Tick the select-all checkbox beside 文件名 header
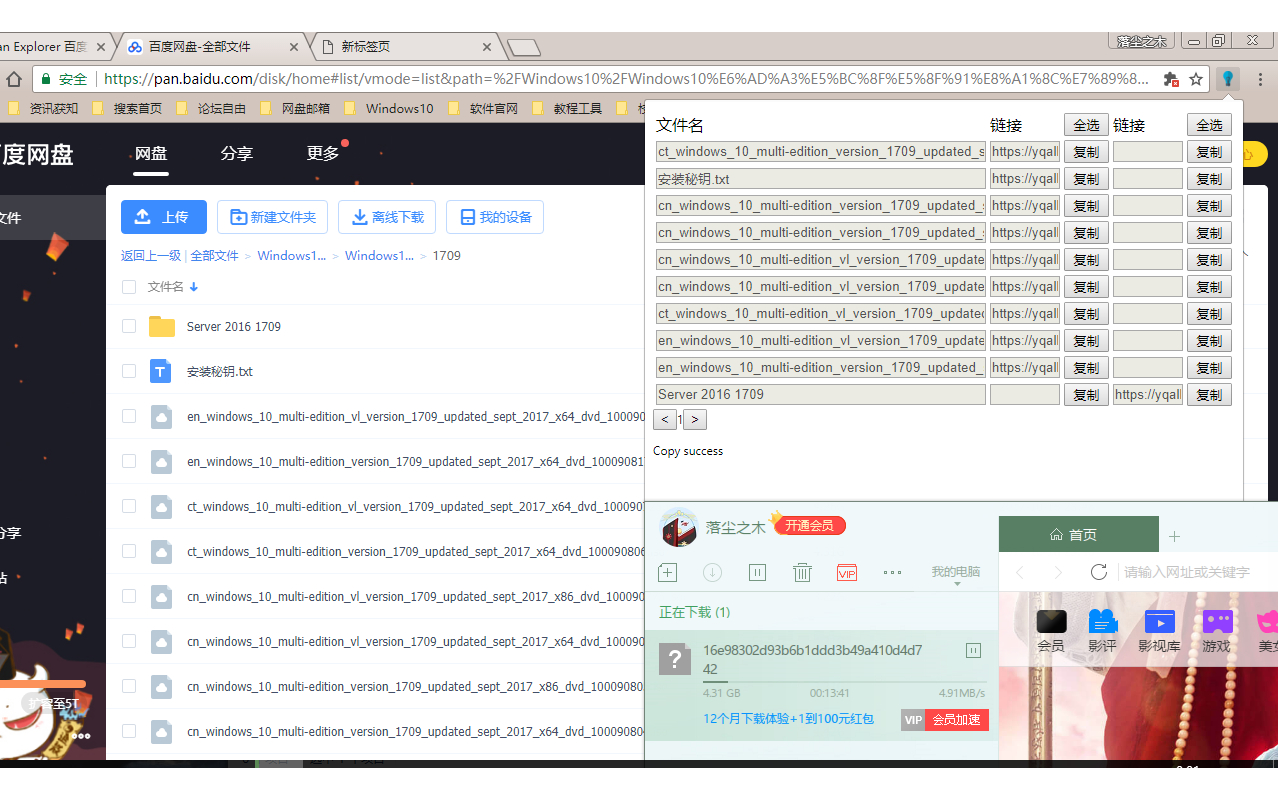The width and height of the screenshot is (1280, 800). tap(128, 287)
